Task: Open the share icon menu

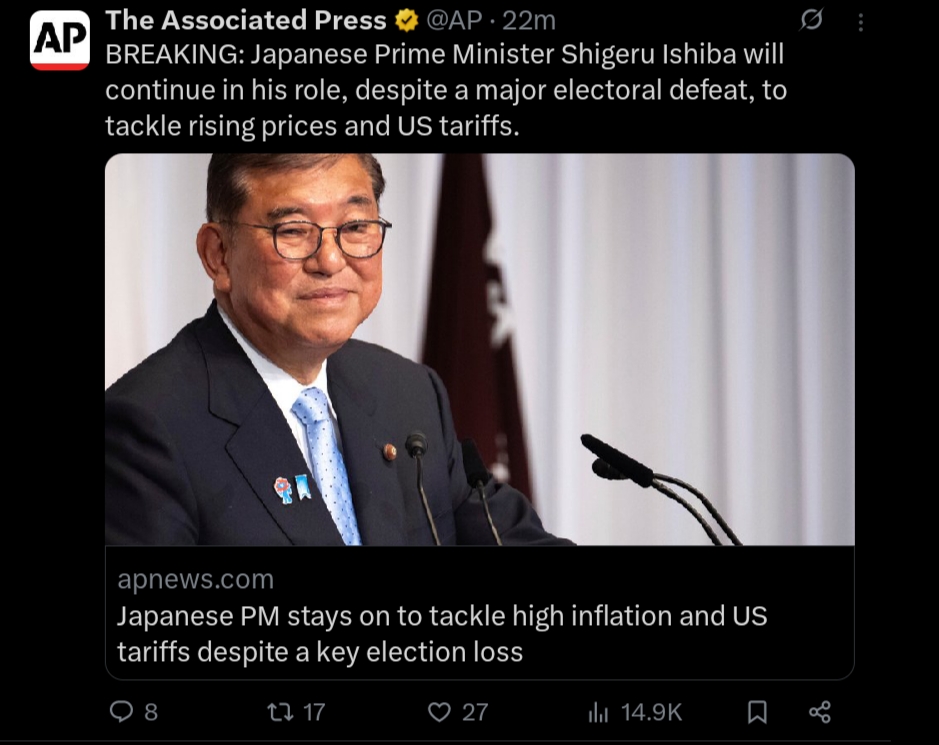Action: (820, 712)
